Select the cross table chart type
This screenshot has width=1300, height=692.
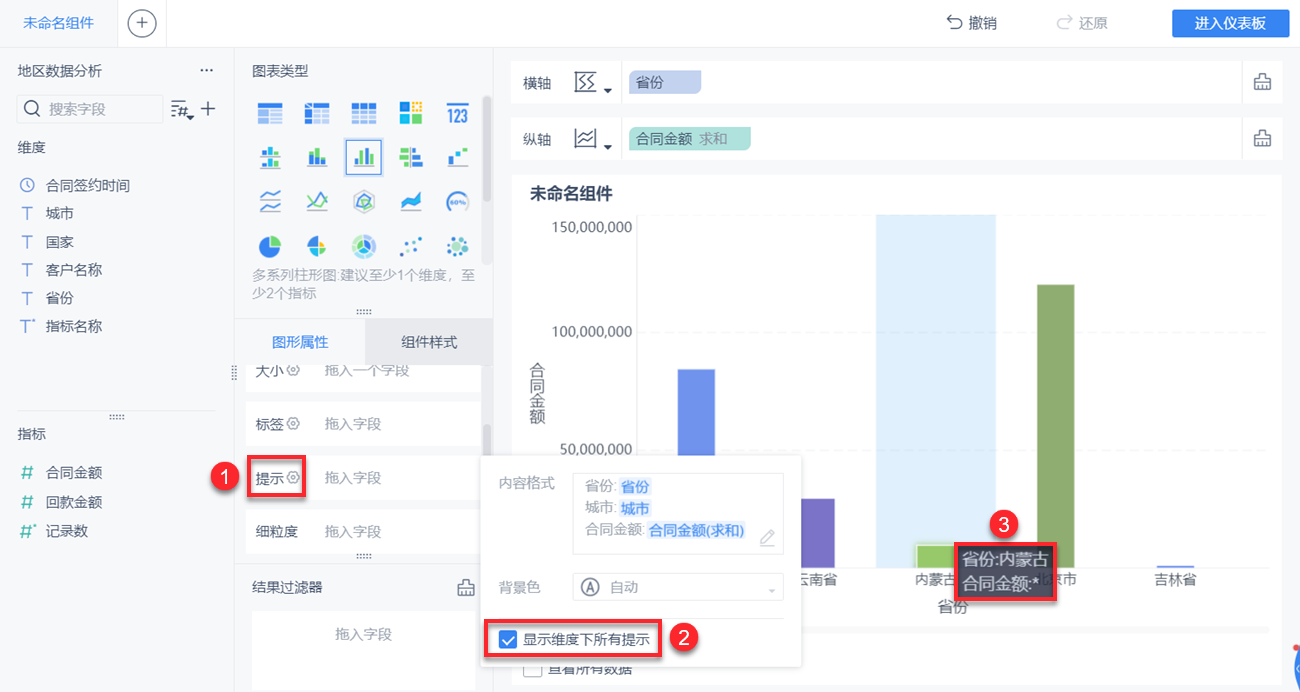pos(317,113)
